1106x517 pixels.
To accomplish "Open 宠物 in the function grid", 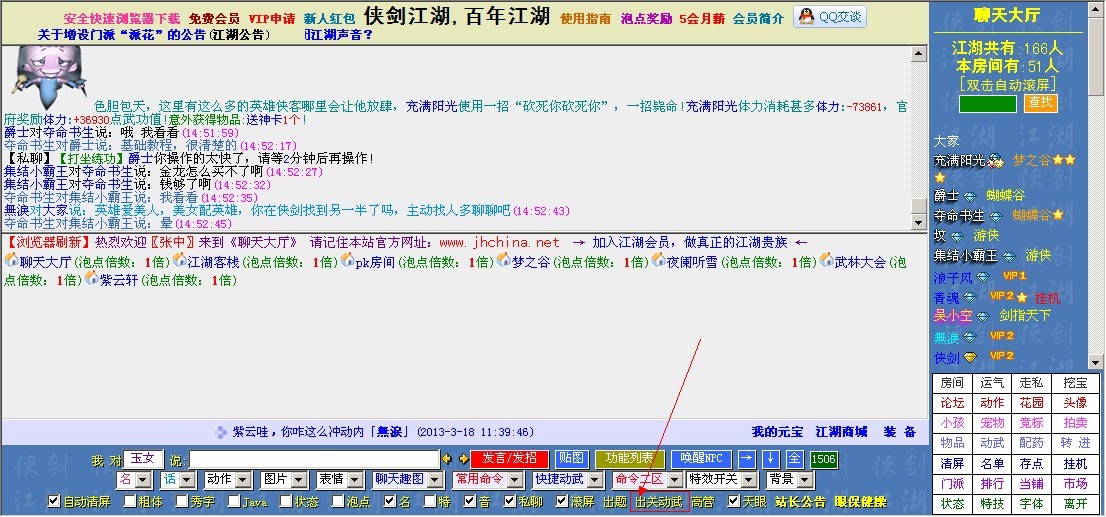I will (992, 422).
